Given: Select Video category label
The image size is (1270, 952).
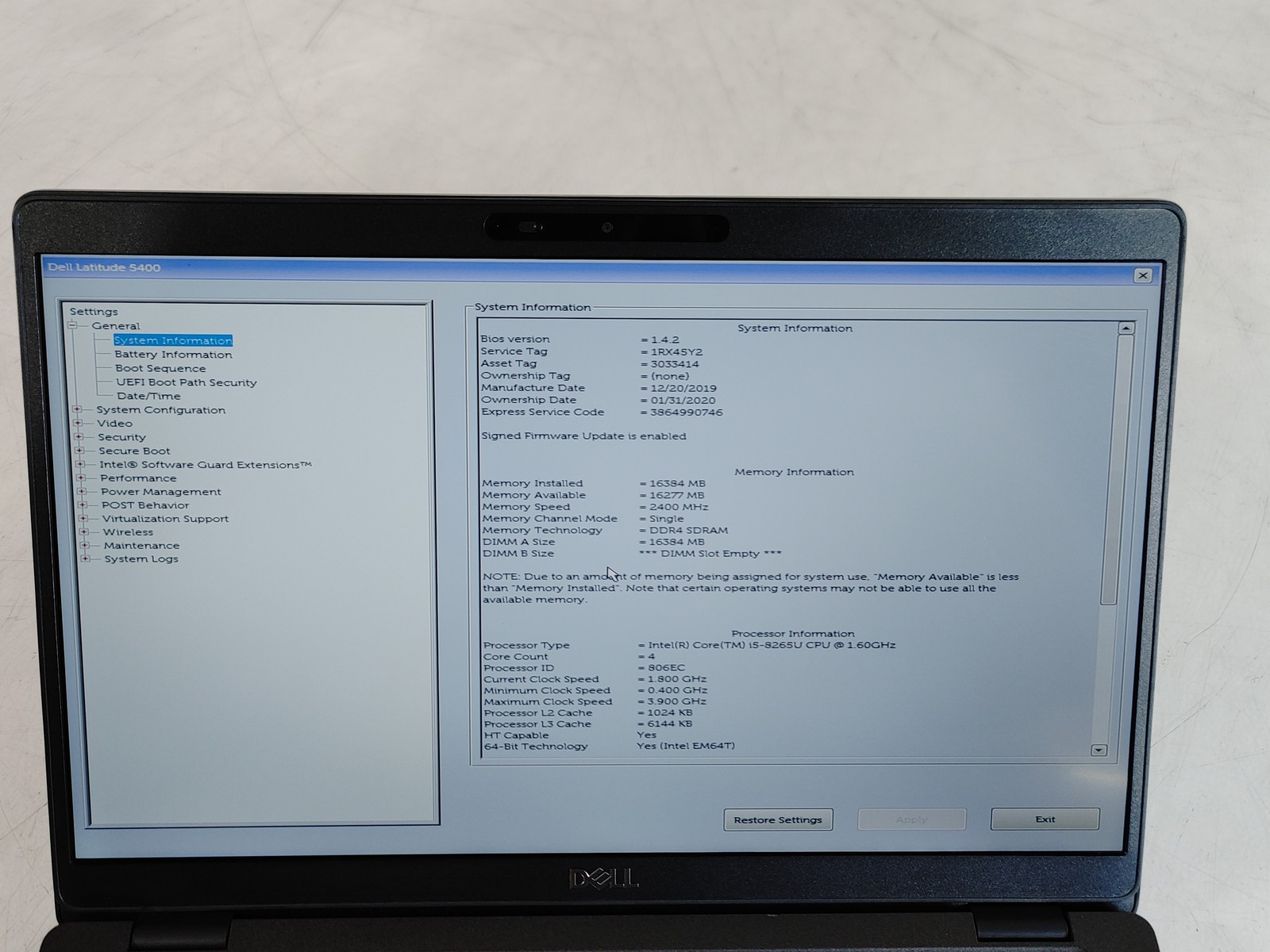Looking at the screenshot, I should coord(115,424).
